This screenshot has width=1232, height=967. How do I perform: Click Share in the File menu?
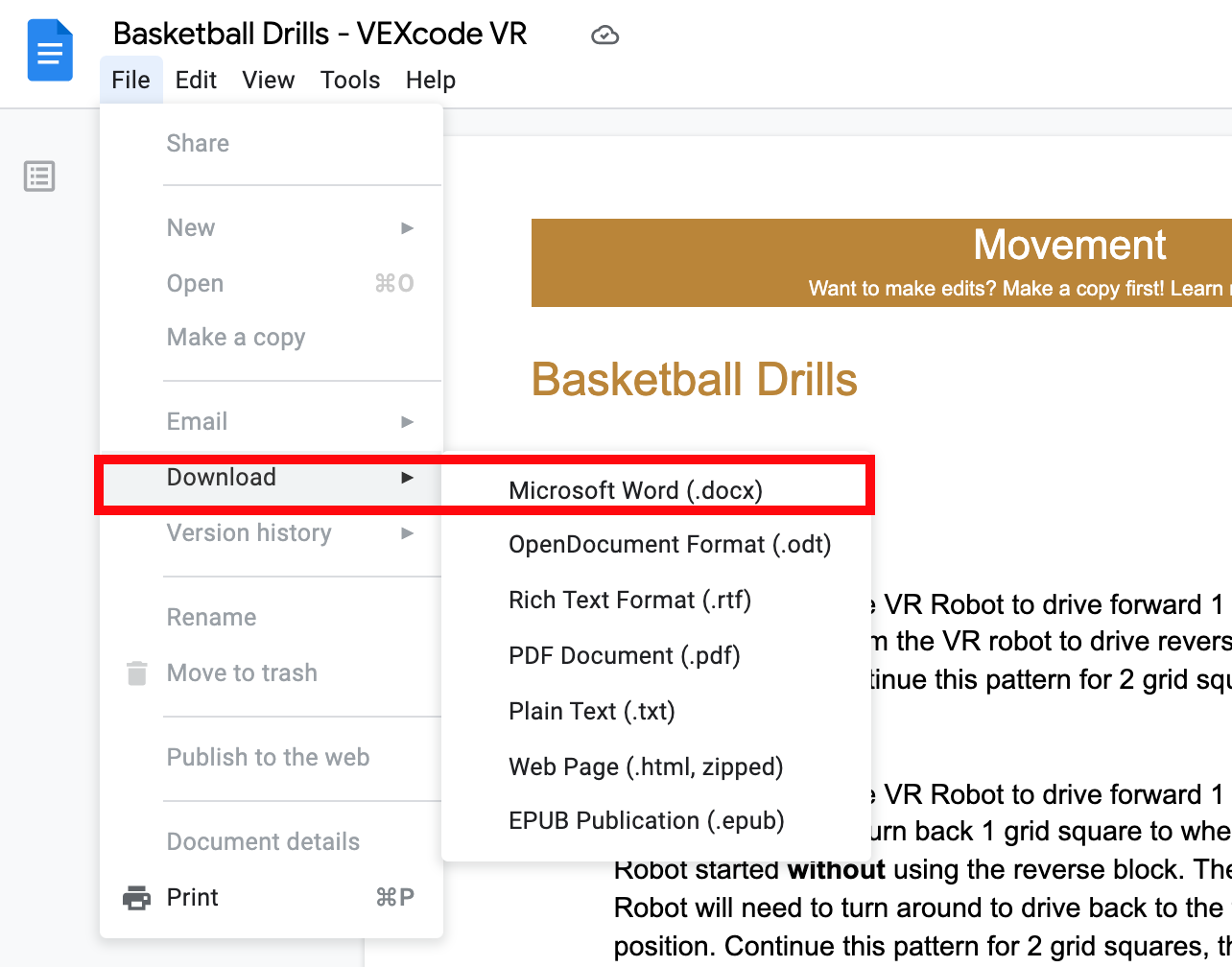198,143
